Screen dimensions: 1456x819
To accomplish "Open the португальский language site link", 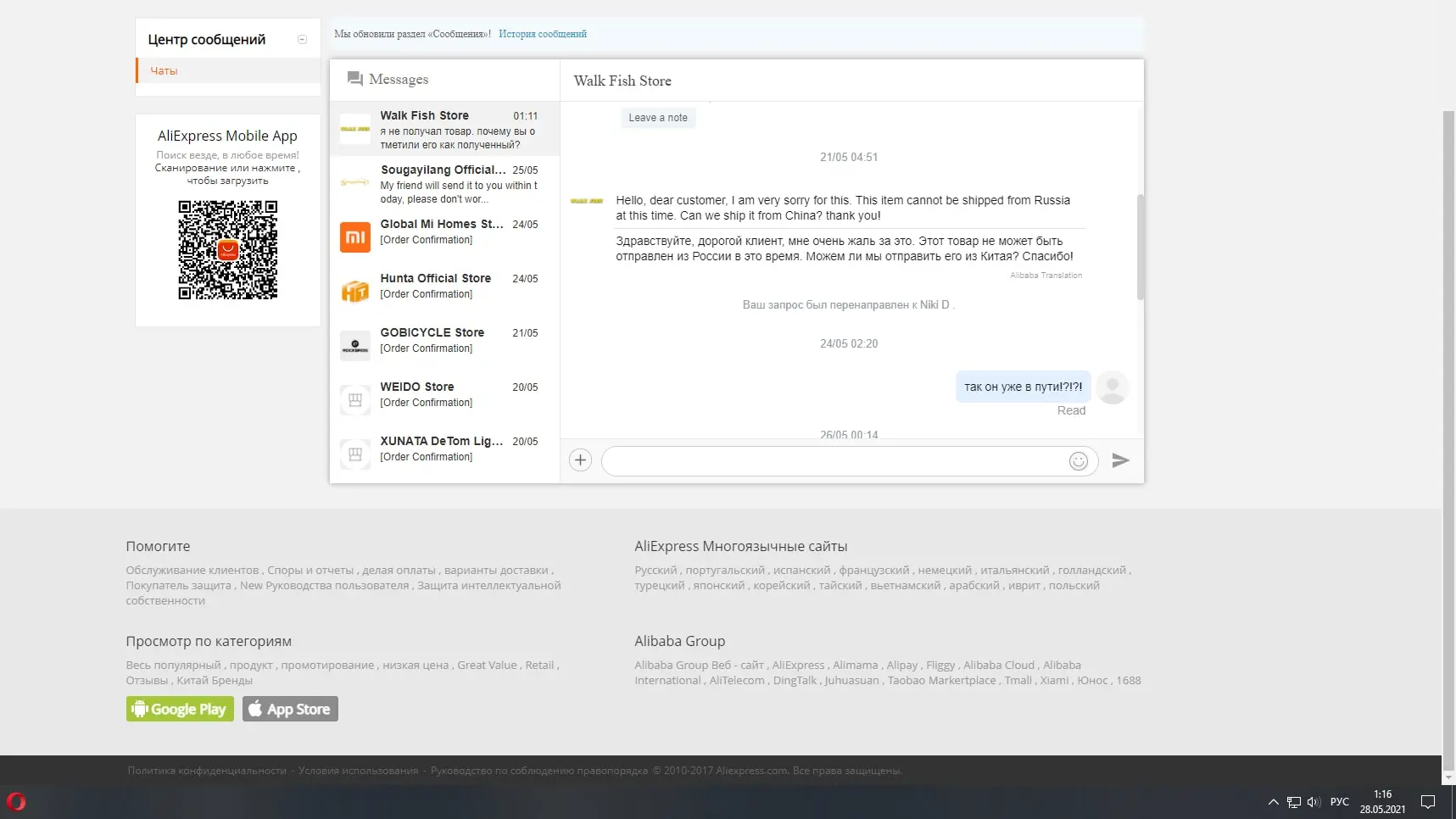I will [725, 570].
